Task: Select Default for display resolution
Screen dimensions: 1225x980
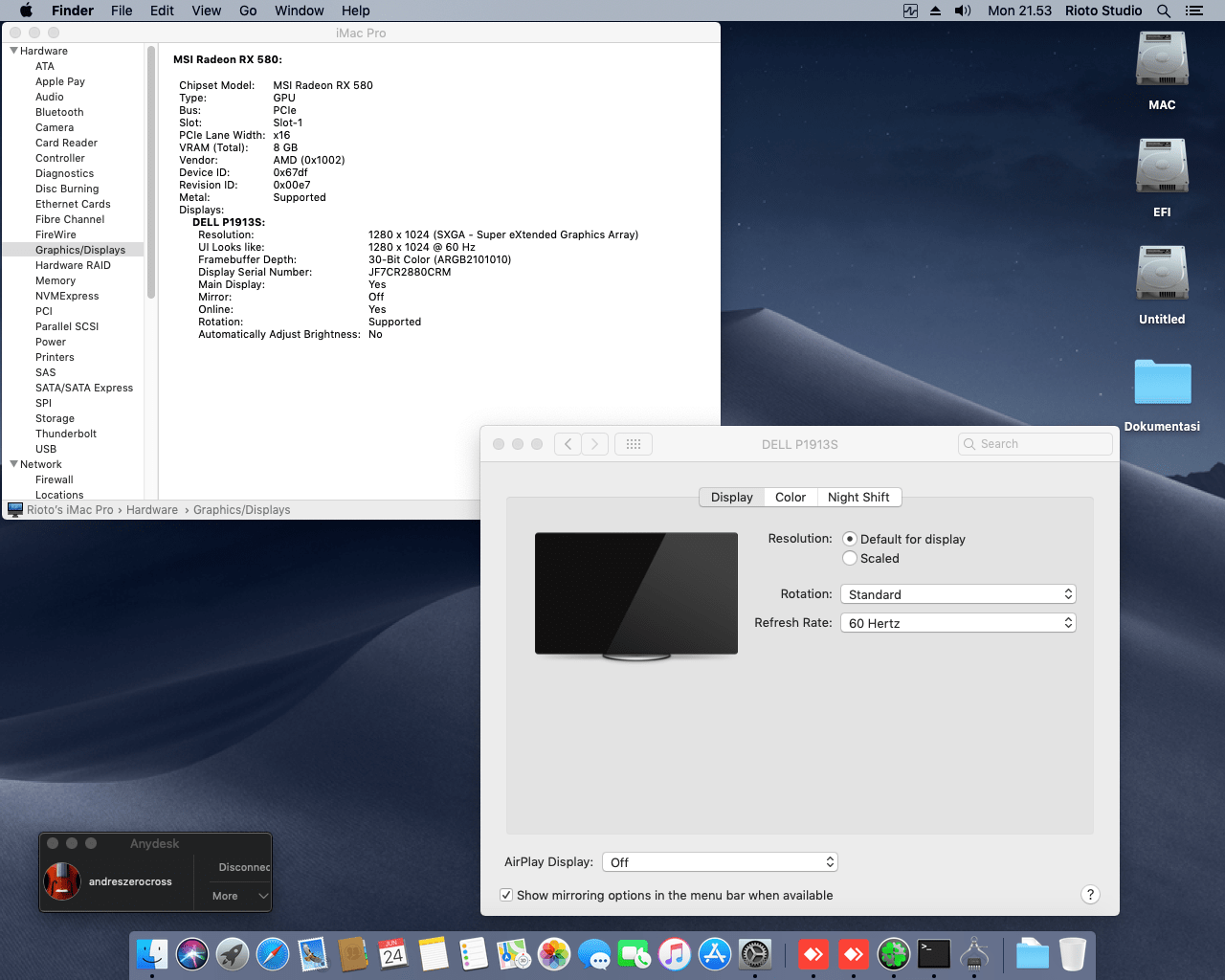Action: coord(850,540)
